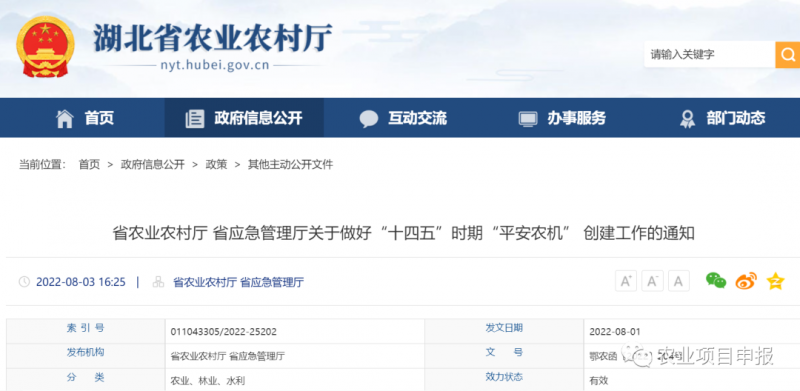This screenshot has width=800, height=391.
Task: Click the category value 农业、林业、水利
Action: pyautogui.click(x=208, y=381)
